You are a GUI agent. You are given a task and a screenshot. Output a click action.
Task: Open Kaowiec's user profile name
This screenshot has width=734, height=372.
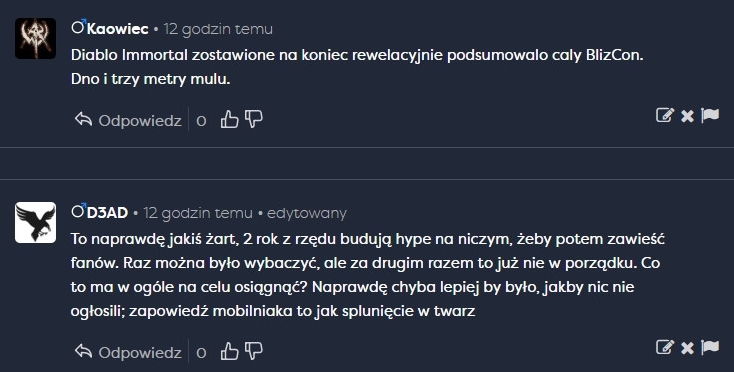point(117,29)
